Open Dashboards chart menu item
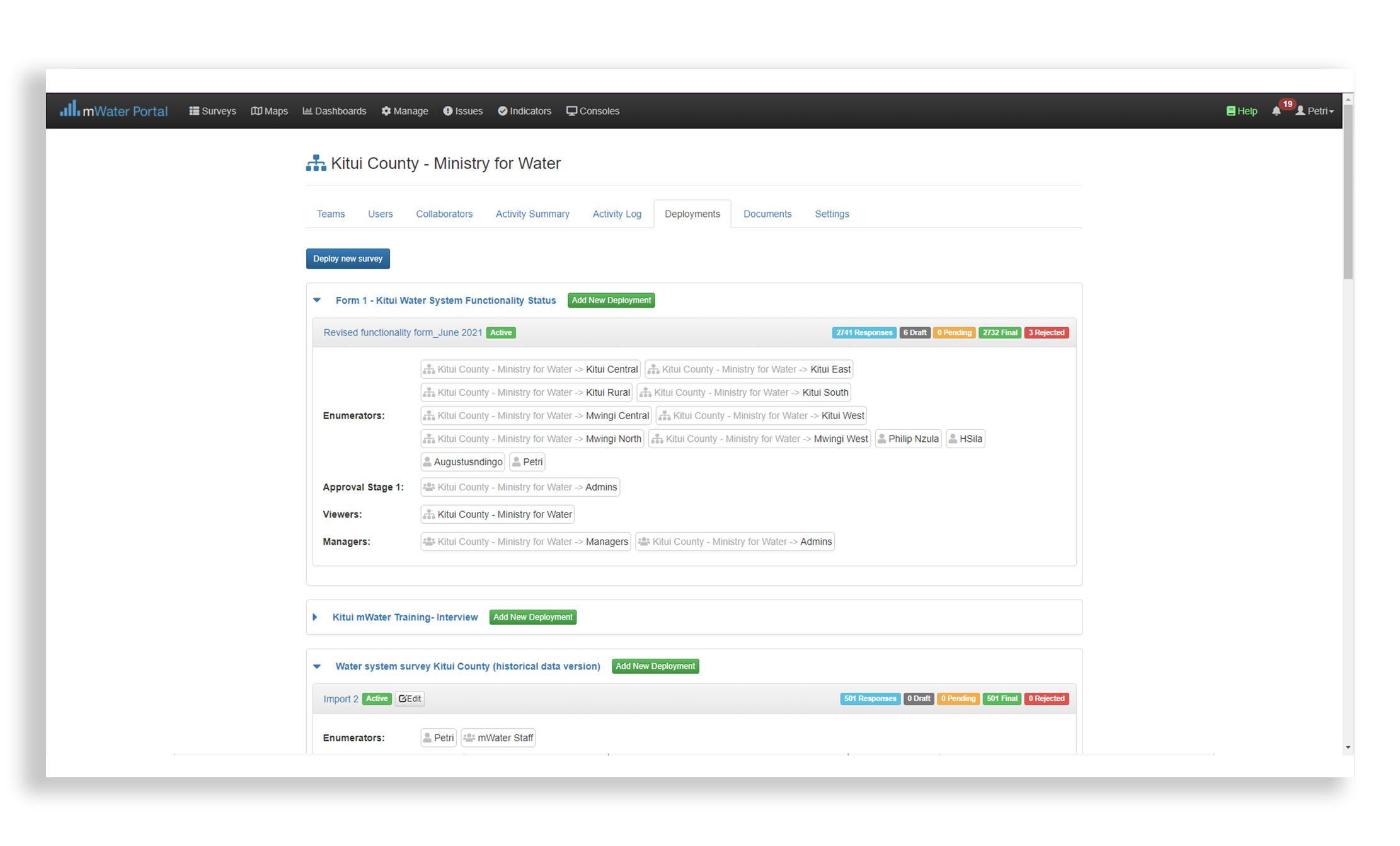The width and height of the screenshot is (1400, 846). point(334,111)
